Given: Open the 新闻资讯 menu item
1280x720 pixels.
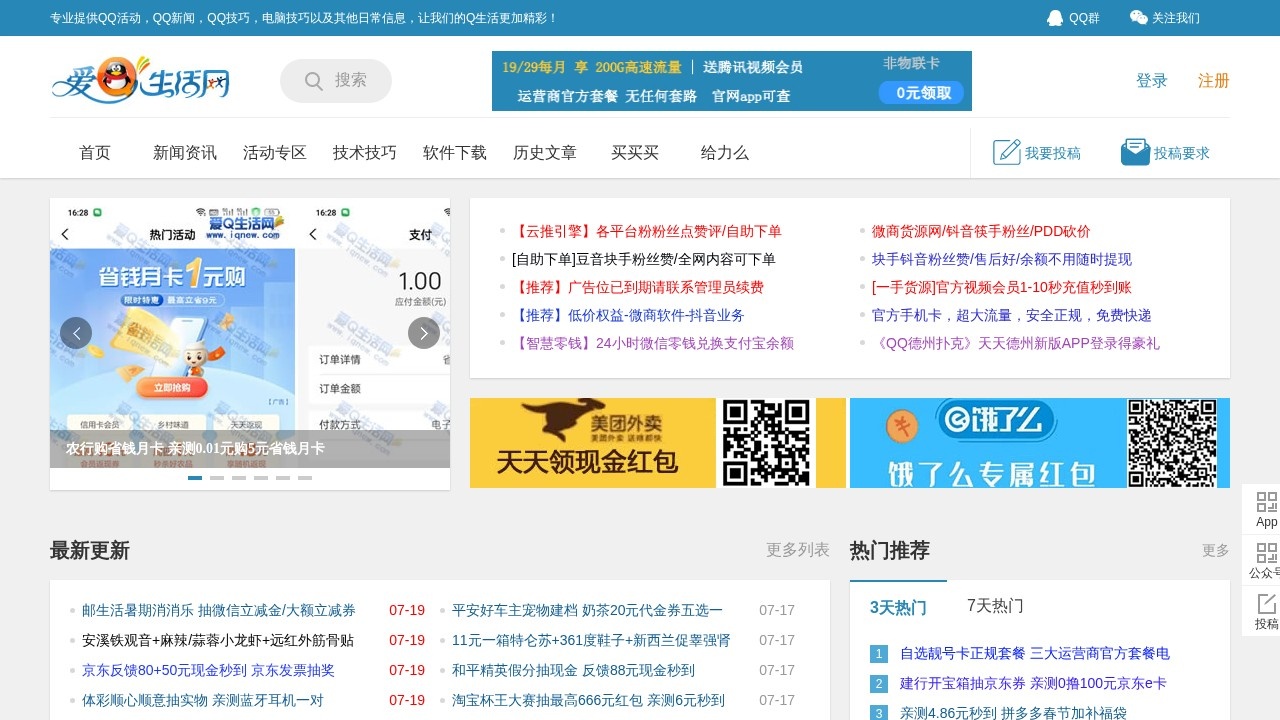Looking at the screenshot, I should coord(185,153).
